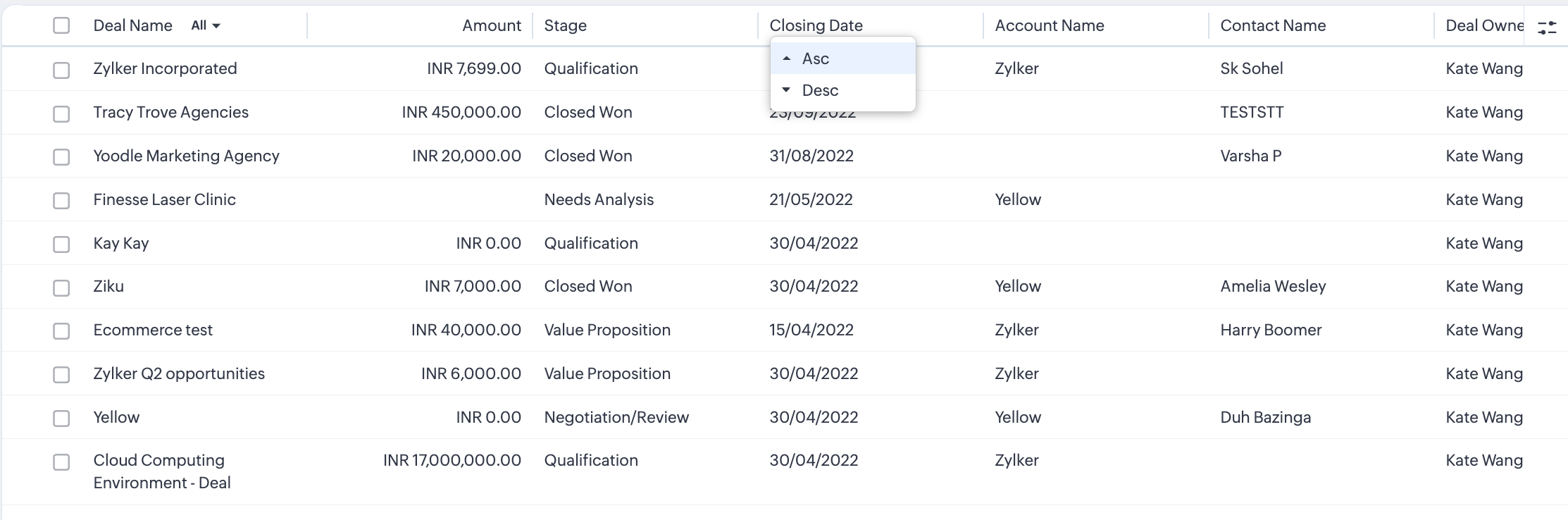The height and width of the screenshot is (520, 1568).
Task: Expand the All filter dropdown
Action: pyautogui.click(x=206, y=25)
